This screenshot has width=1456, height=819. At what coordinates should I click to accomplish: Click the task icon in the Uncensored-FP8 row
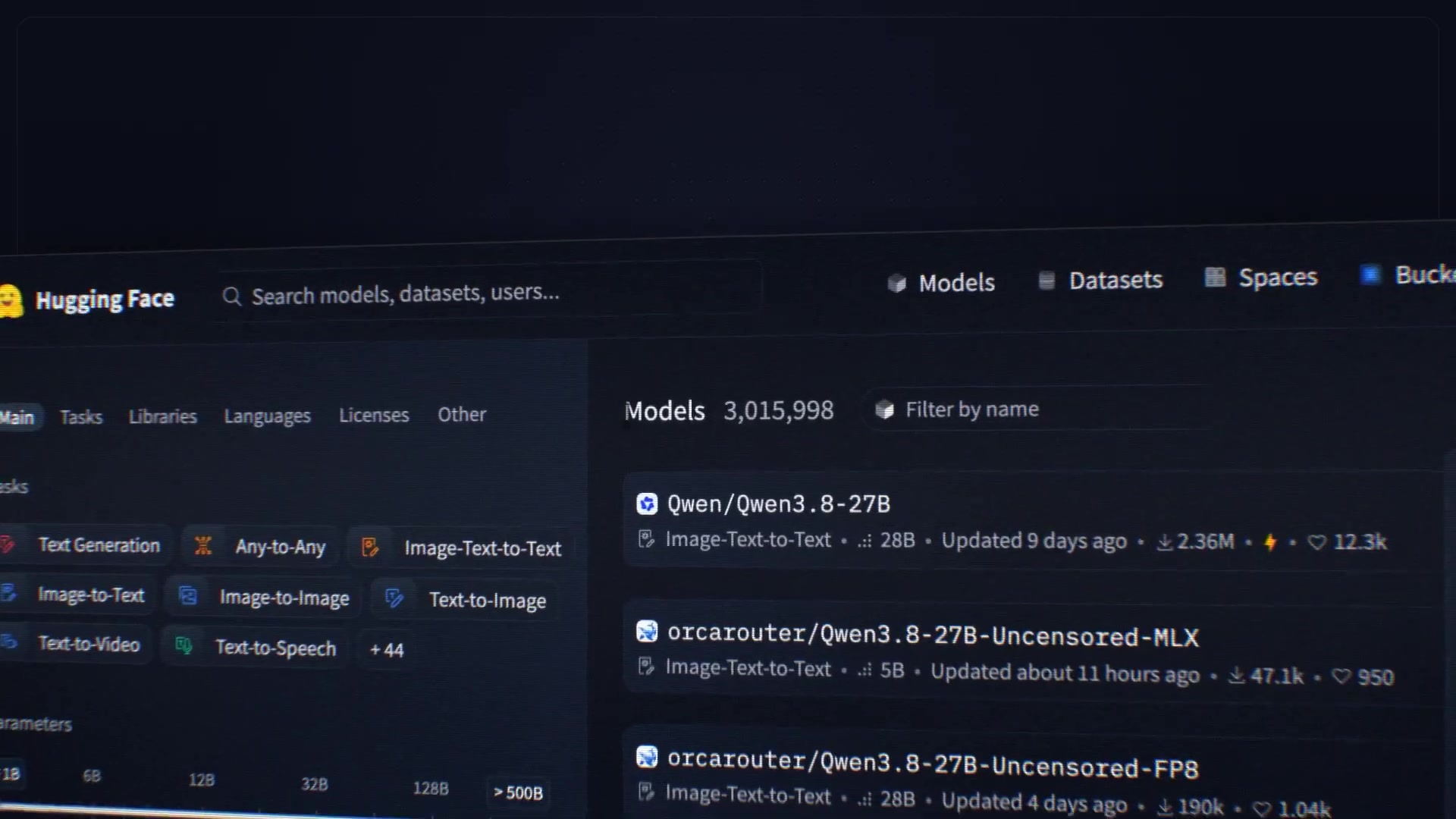pyautogui.click(x=646, y=792)
